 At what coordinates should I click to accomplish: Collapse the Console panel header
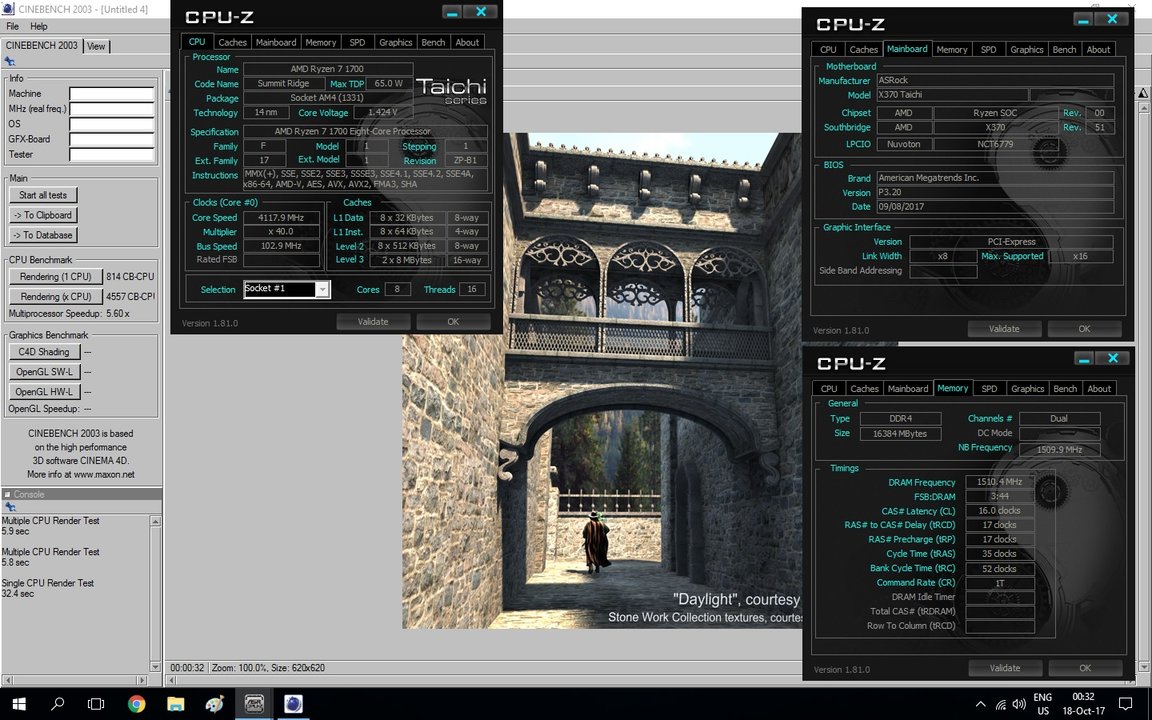pyautogui.click(x=7, y=494)
